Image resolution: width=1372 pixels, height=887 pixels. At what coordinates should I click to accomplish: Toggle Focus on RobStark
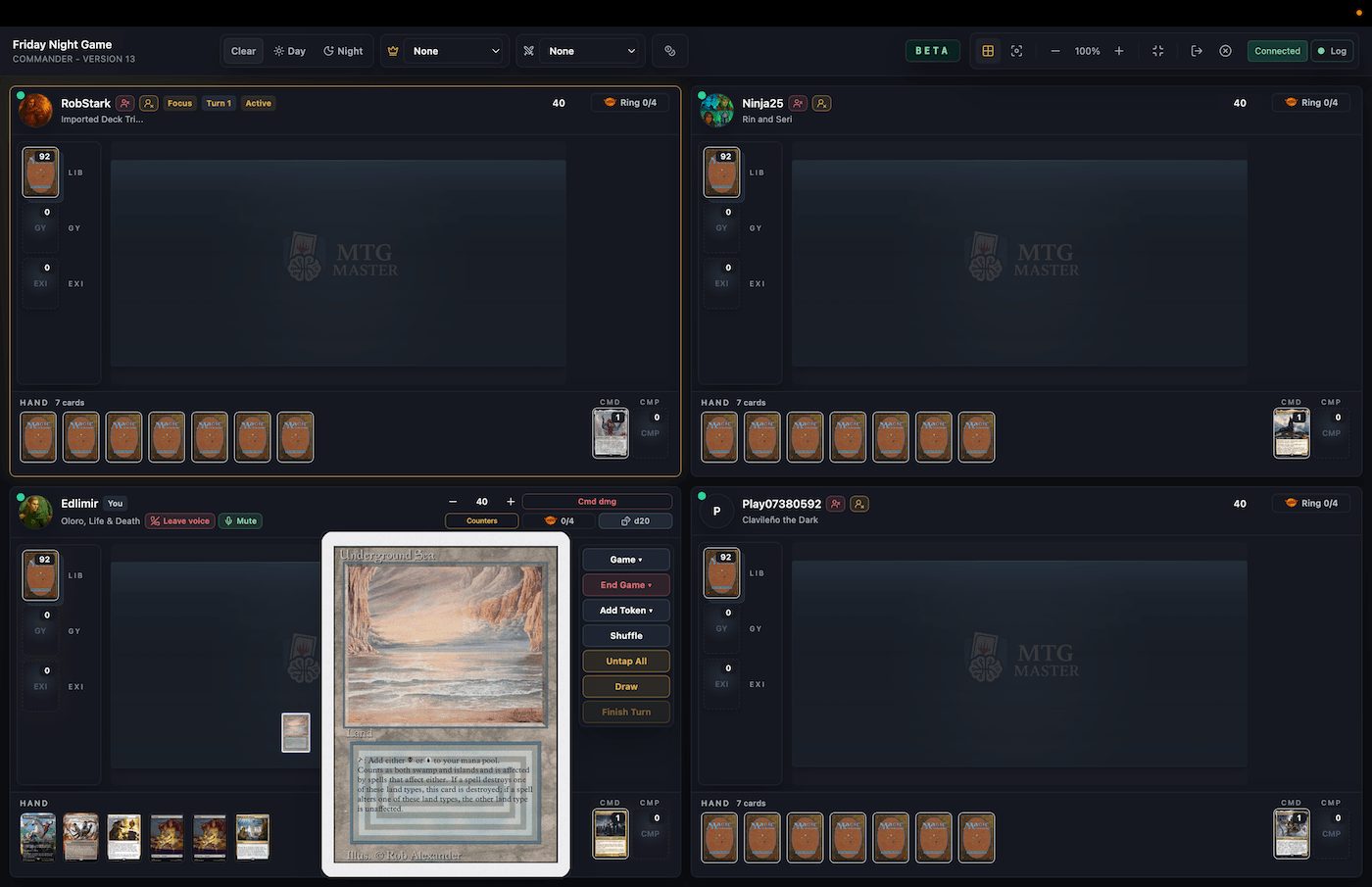[x=179, y=103]
